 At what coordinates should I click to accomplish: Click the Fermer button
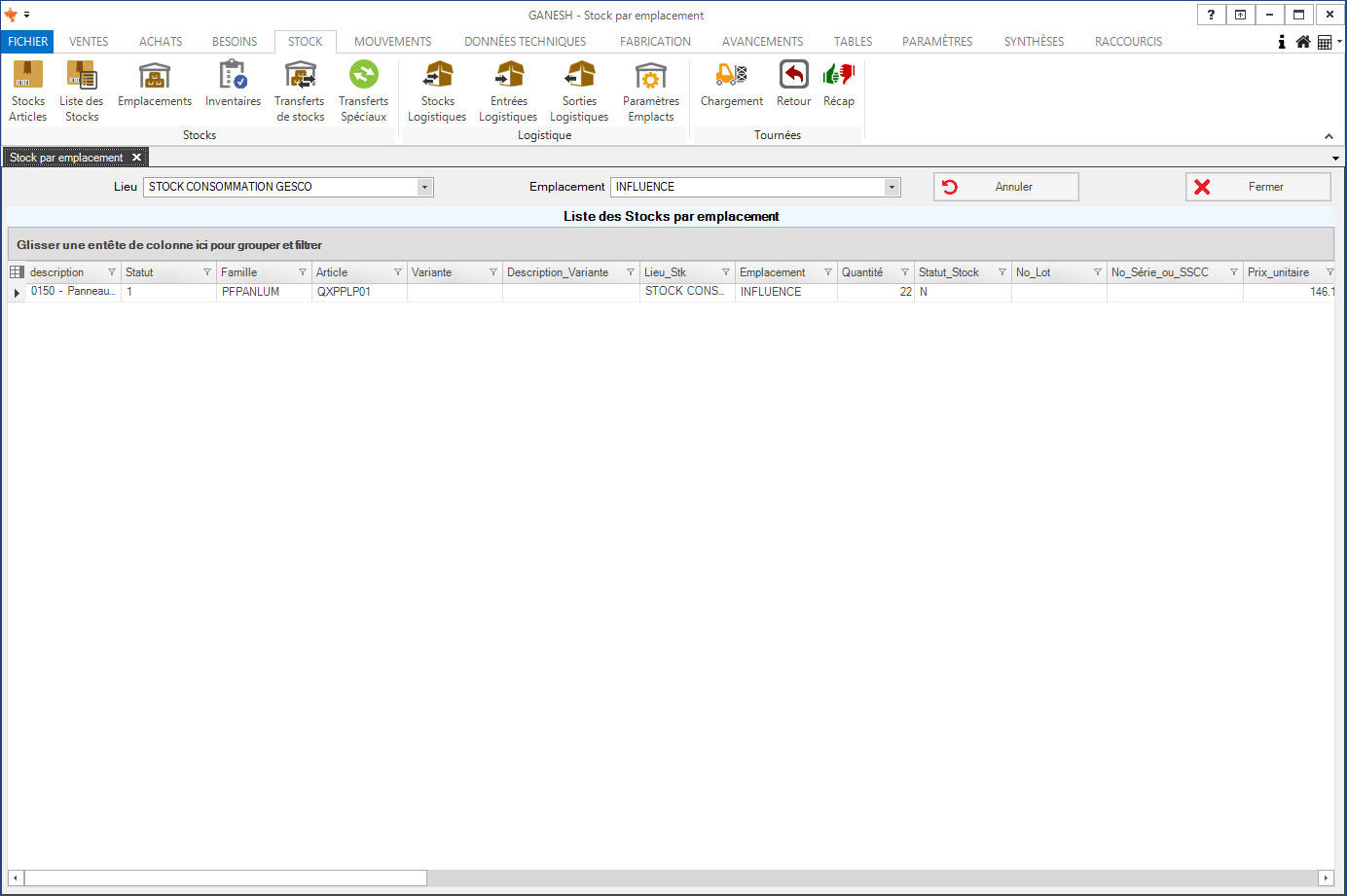point(1257,187)
